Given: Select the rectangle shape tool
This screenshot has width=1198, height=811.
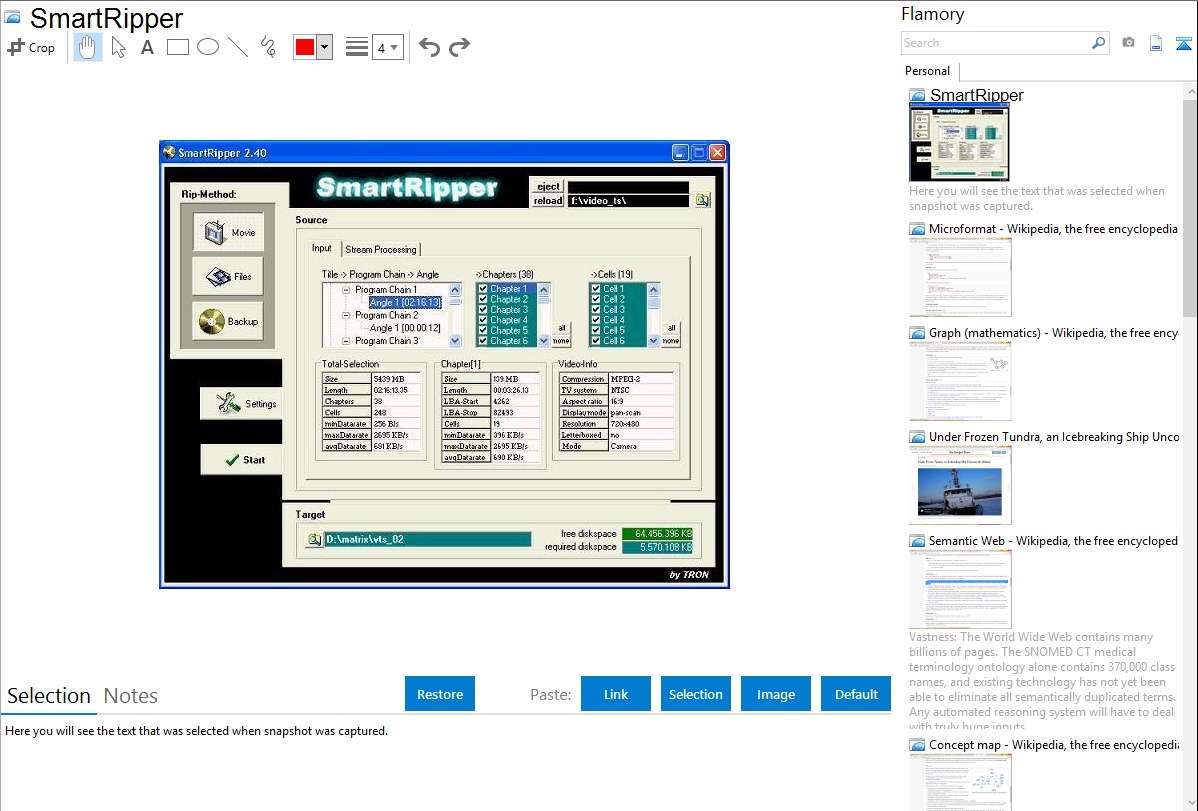Looking at the screenshot, I should tap(177, 47).
